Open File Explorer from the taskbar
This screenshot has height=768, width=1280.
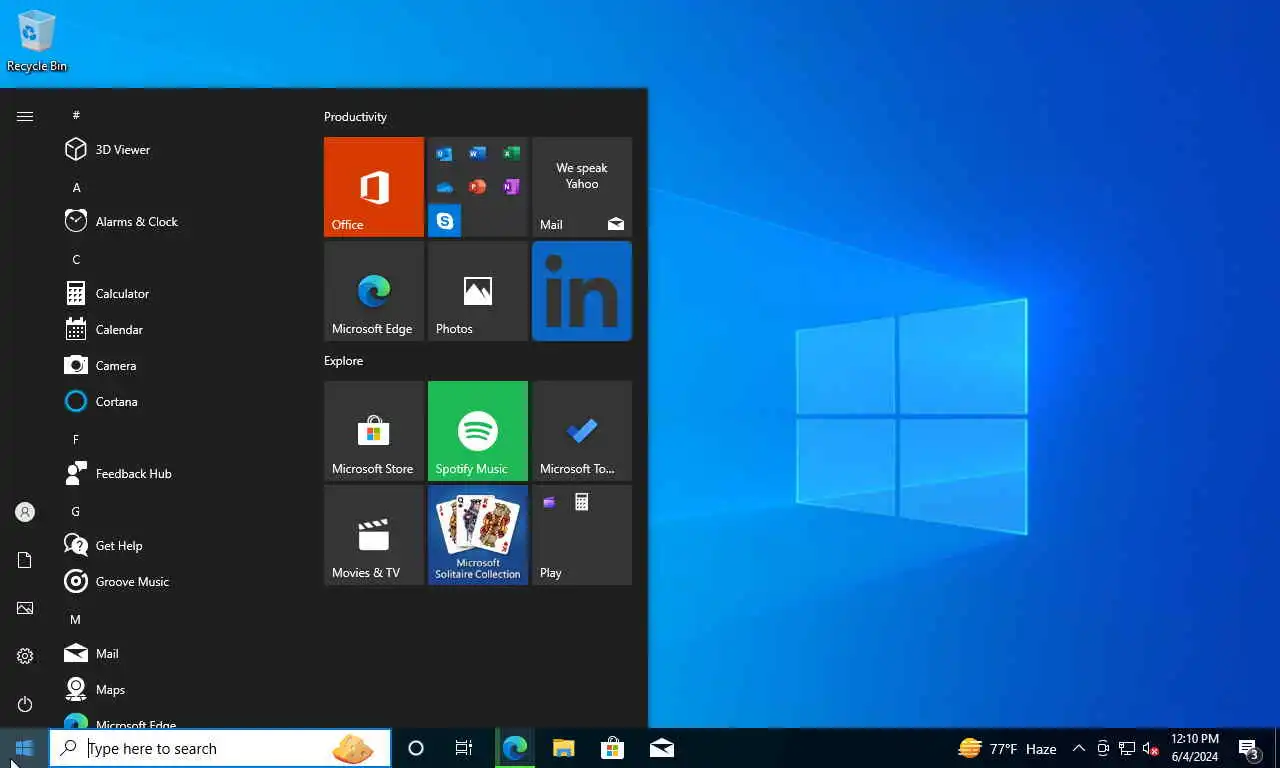(564, 748)
